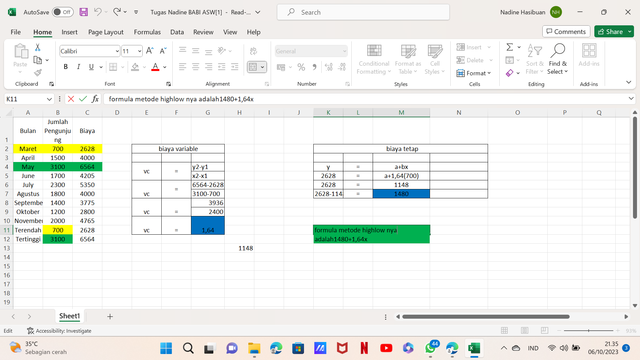Click the Copy icon

(38, 60)
